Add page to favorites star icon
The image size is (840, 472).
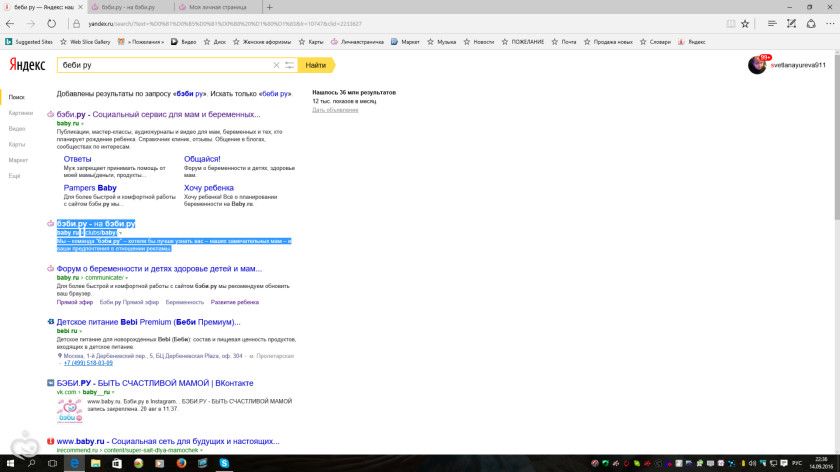[x=745, y=24]
